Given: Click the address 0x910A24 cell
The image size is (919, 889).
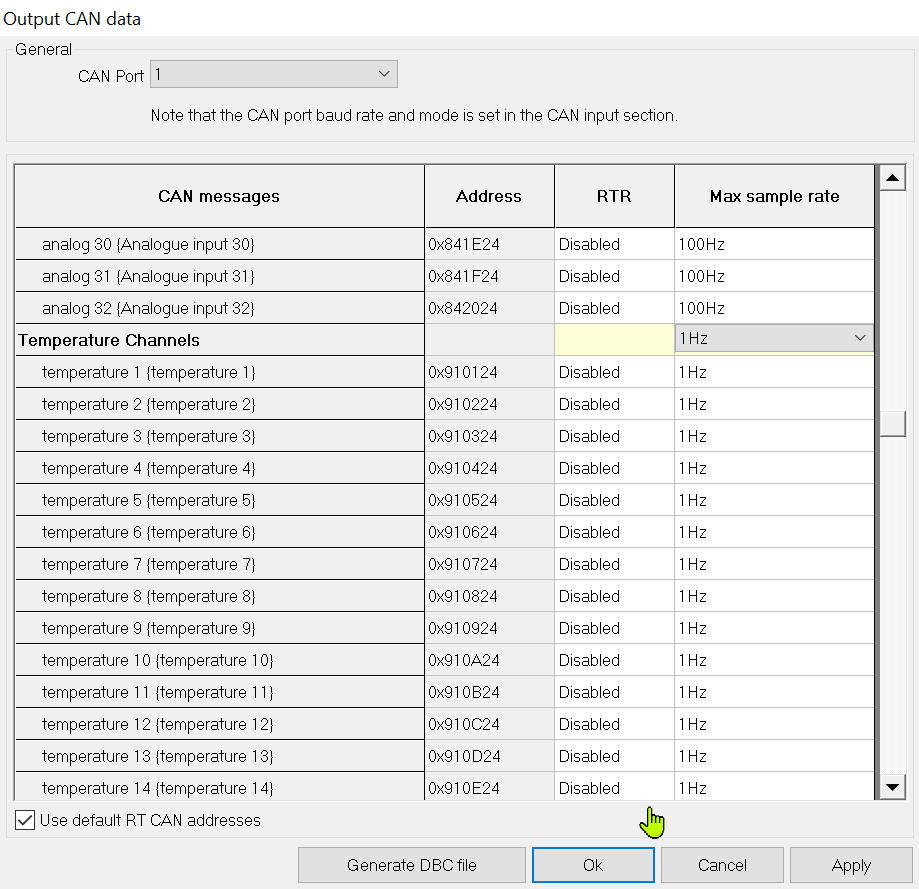Looking at the screenshot, I should pyautogui.click(x=489, y=660).
